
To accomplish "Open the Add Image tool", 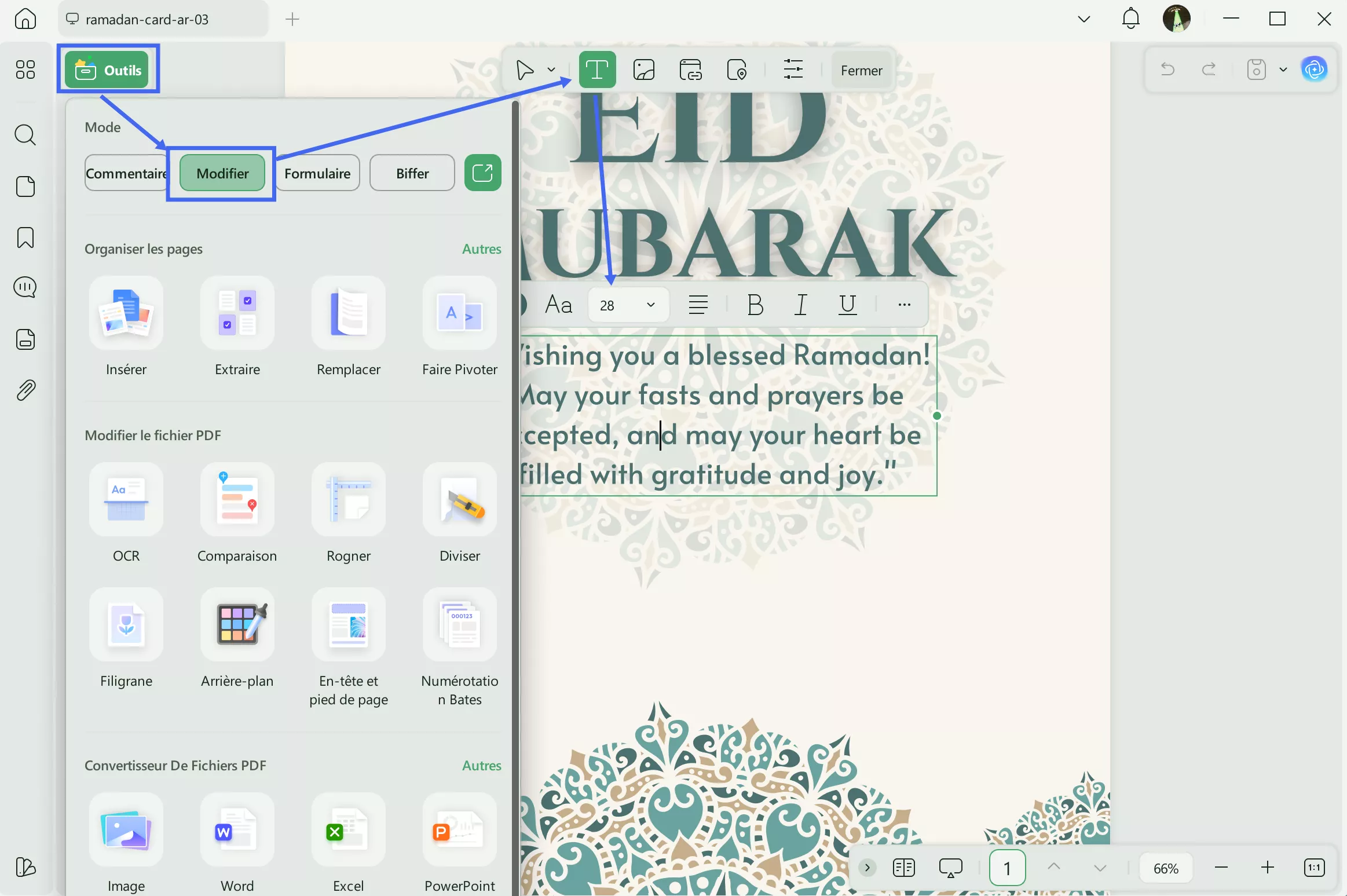I will pos(643,70).
